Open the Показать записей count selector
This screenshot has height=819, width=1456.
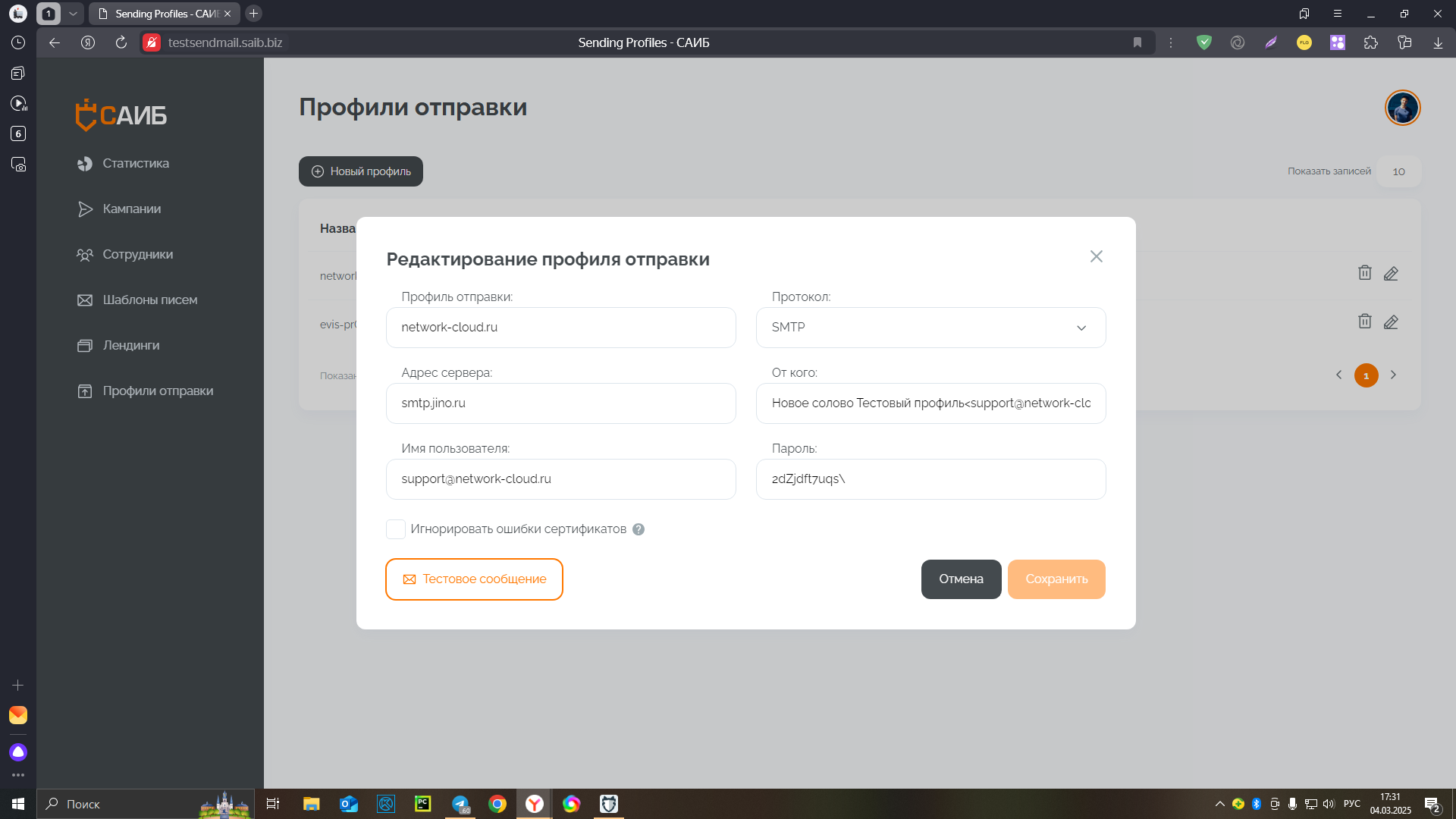pos(1398,171)
